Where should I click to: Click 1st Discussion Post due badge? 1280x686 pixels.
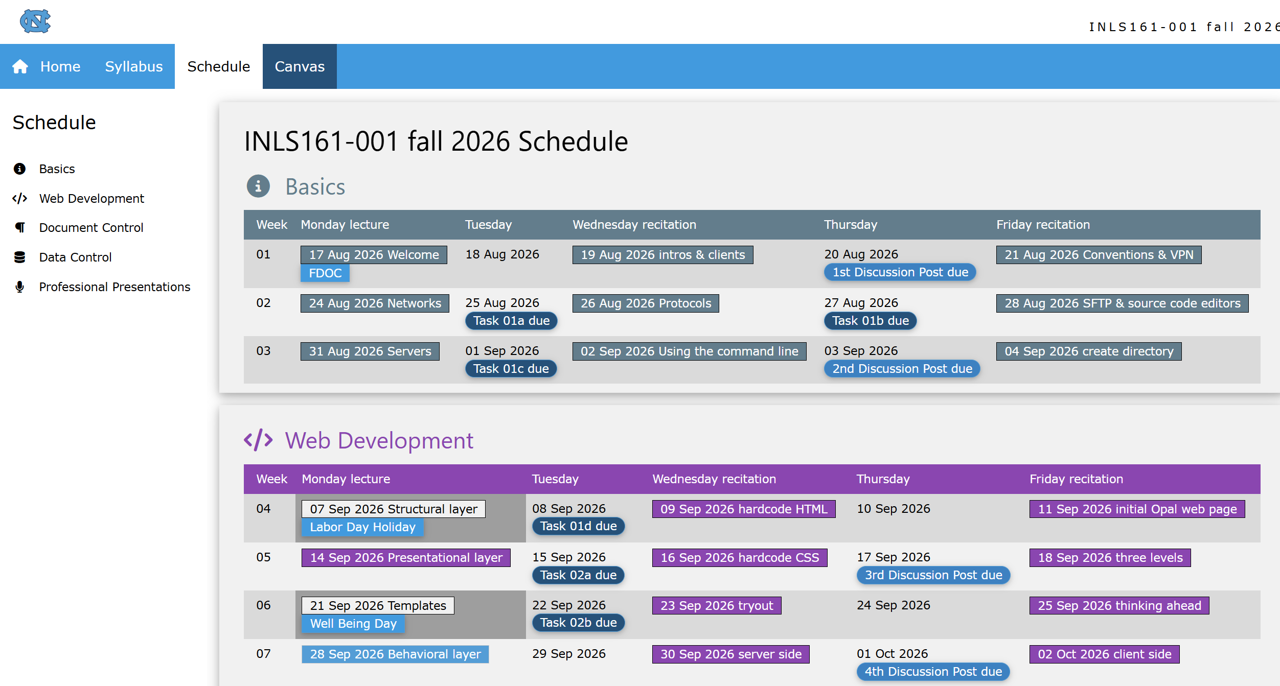[900, 272]
